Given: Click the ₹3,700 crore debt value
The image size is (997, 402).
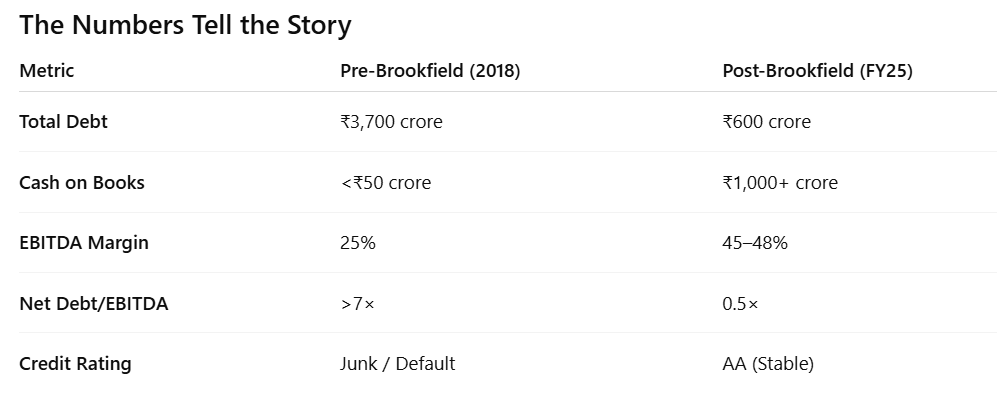Looking at the screenshot, I should pyautogui.click(x=391, y=122).
